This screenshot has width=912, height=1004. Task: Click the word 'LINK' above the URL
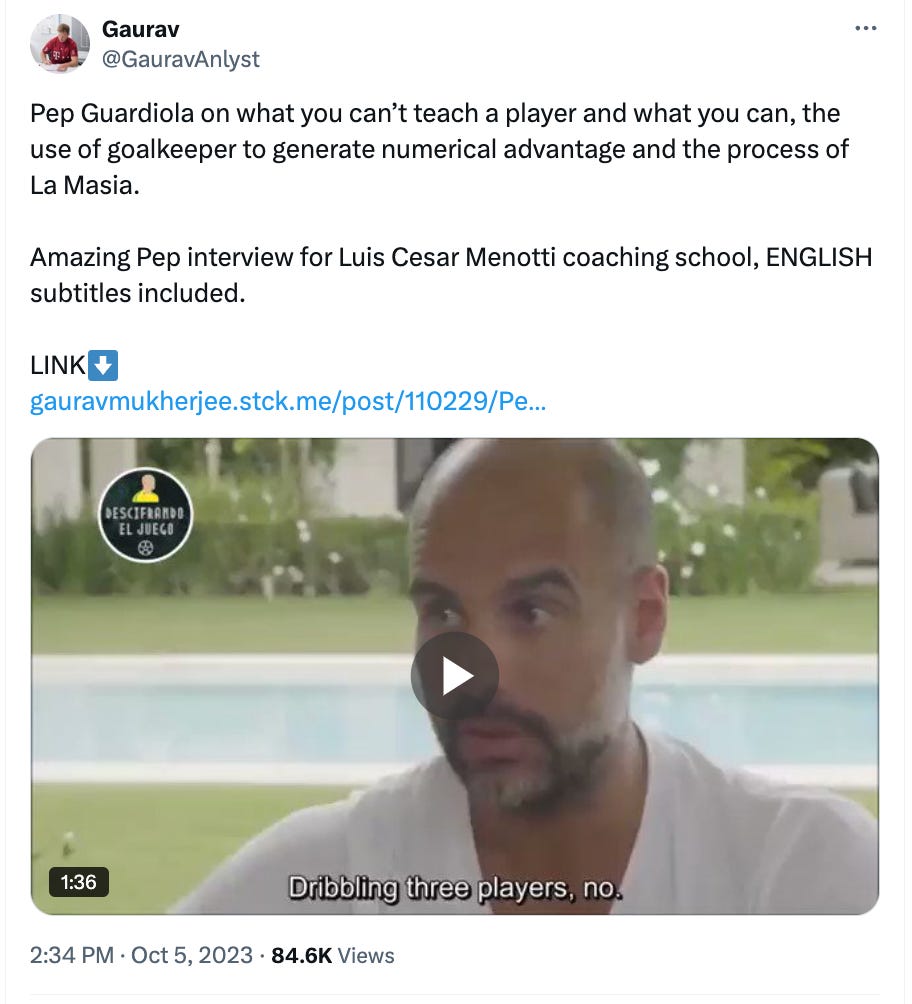coord(58,366)
